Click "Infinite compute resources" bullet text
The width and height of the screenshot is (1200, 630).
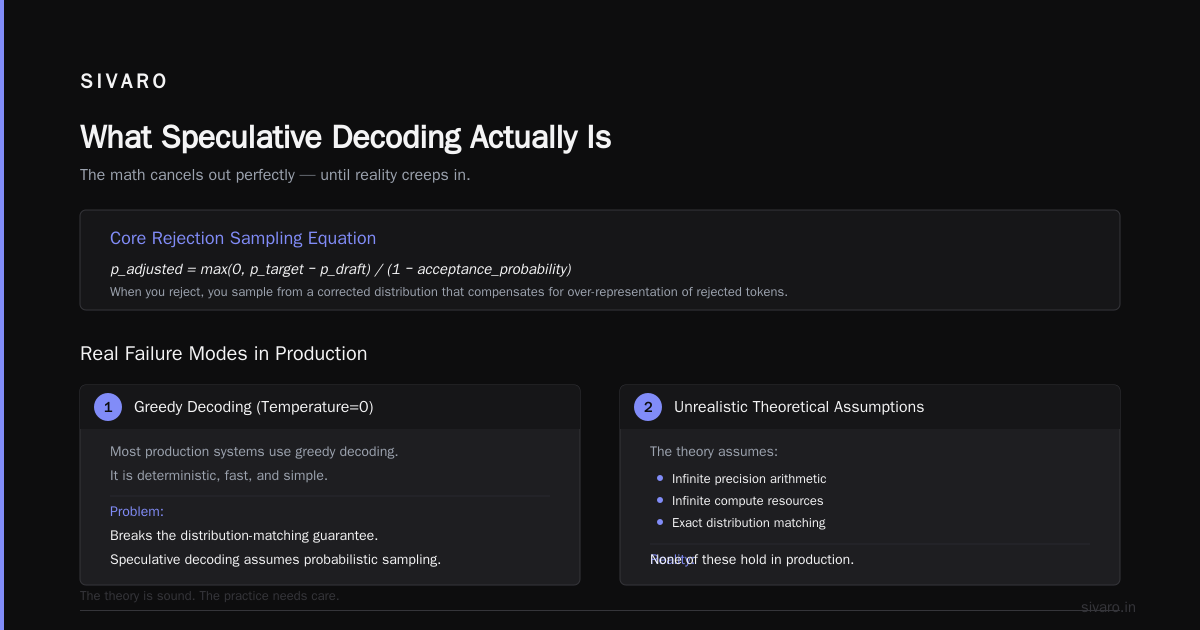click(748, 501)
